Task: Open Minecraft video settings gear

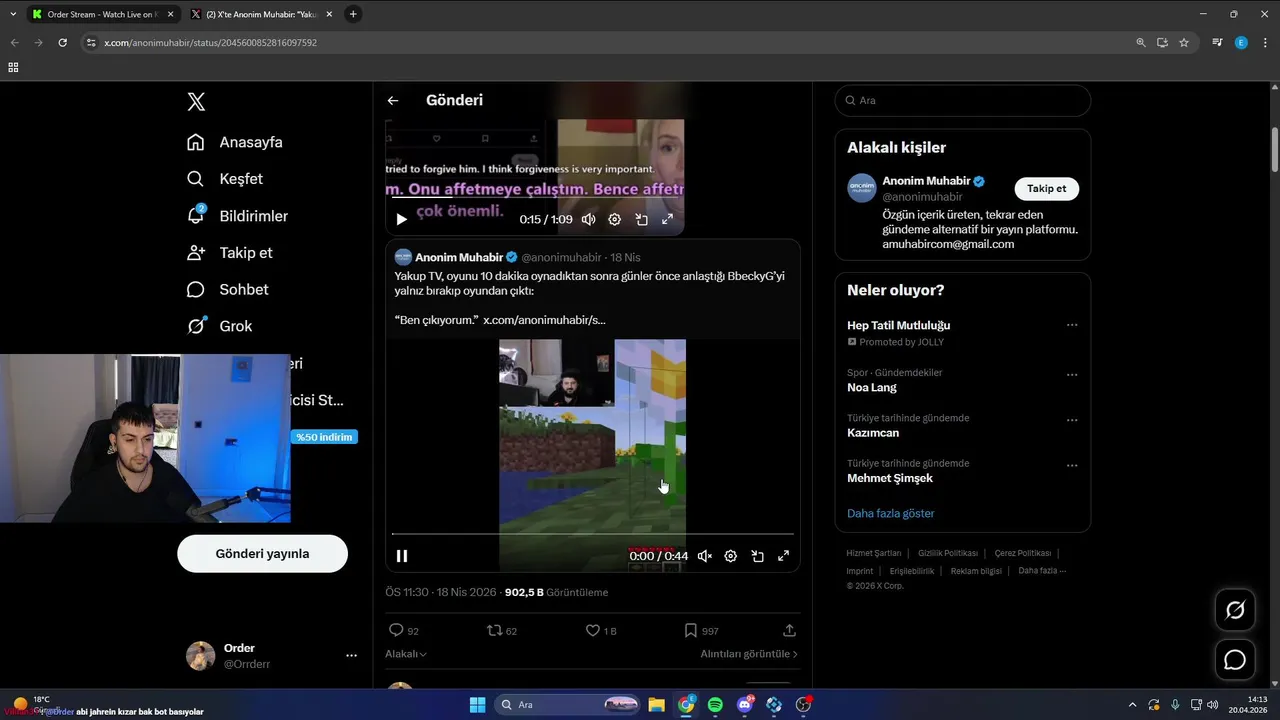Action: click(731, 556)
